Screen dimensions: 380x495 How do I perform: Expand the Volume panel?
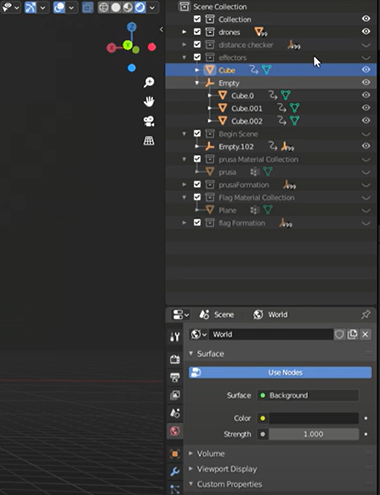coord(191,453)
